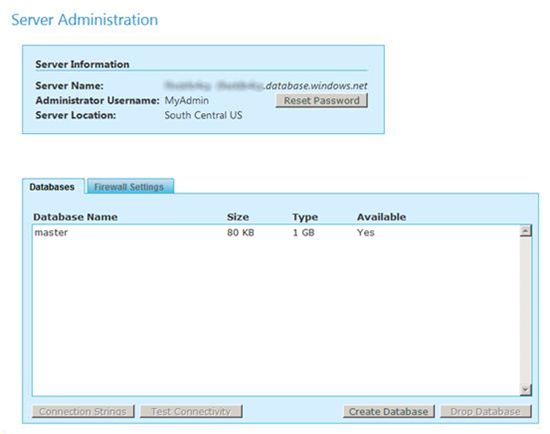Click the Server Administration page heading

85,19
